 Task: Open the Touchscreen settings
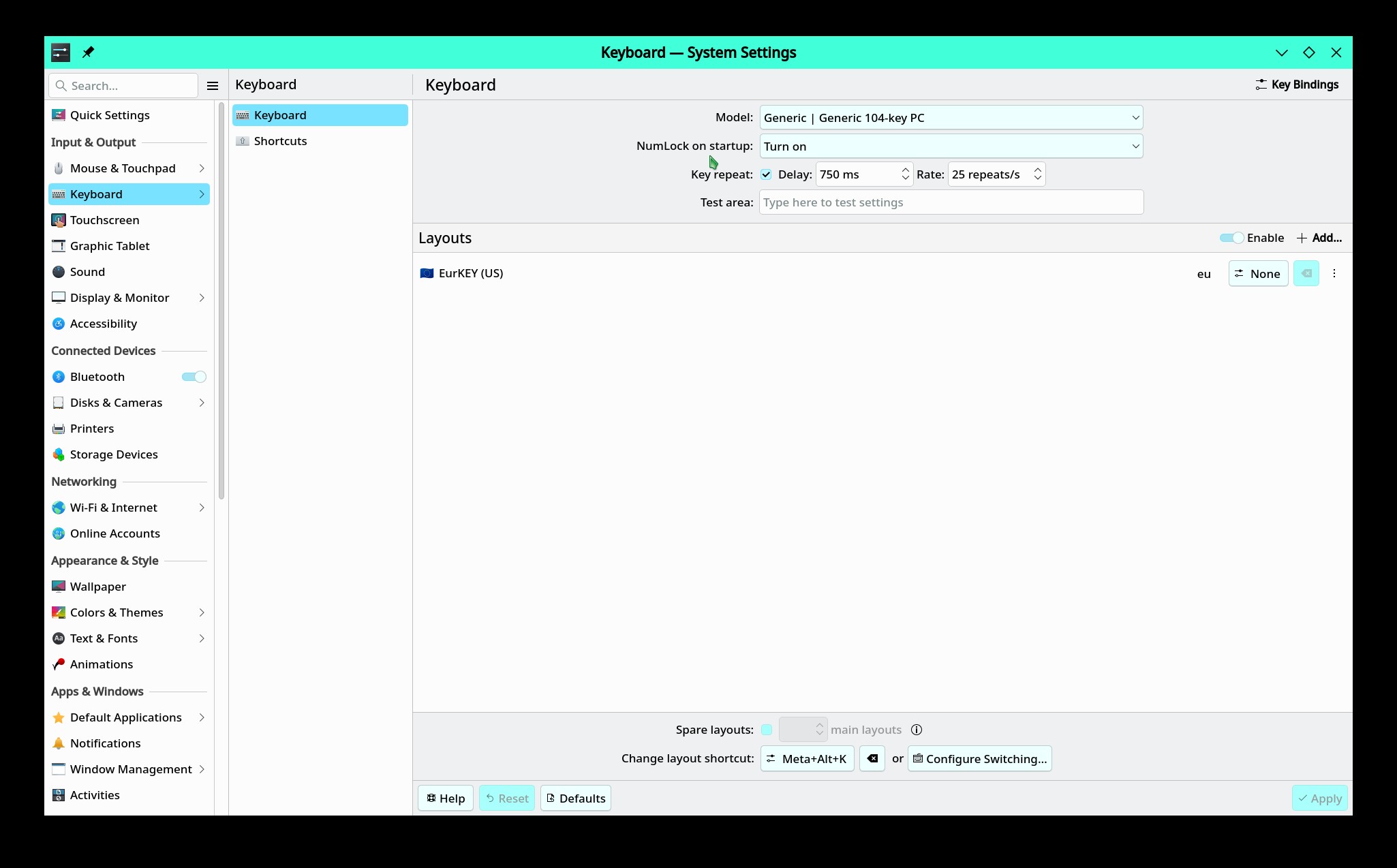(x=129, y=220)
